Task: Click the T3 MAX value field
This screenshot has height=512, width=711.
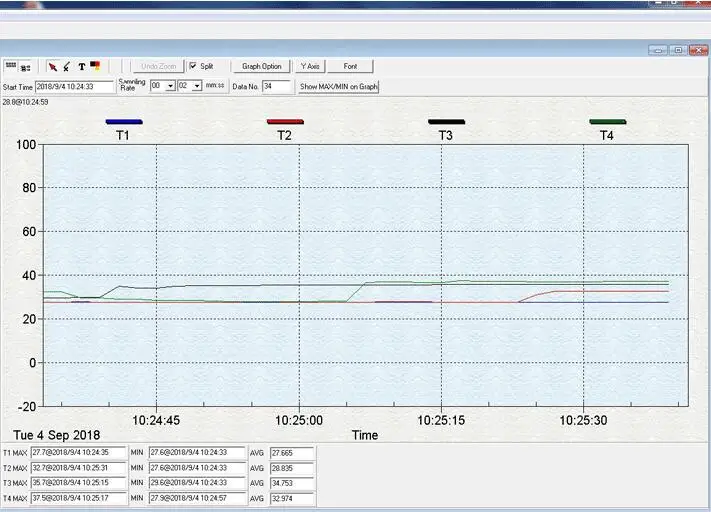Action: click(78, 483)
